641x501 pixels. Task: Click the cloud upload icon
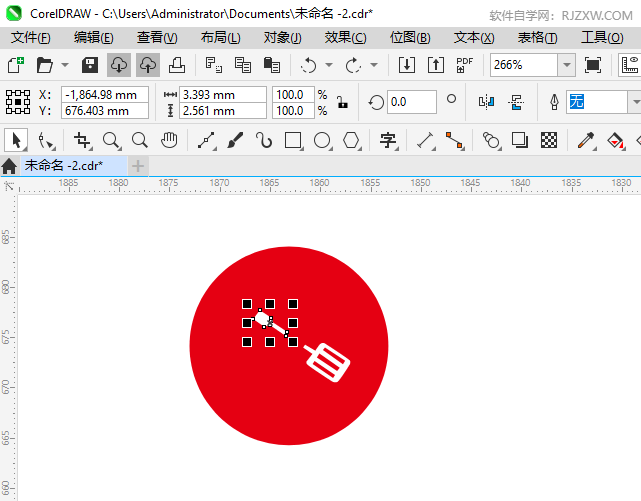click(148, 65)
